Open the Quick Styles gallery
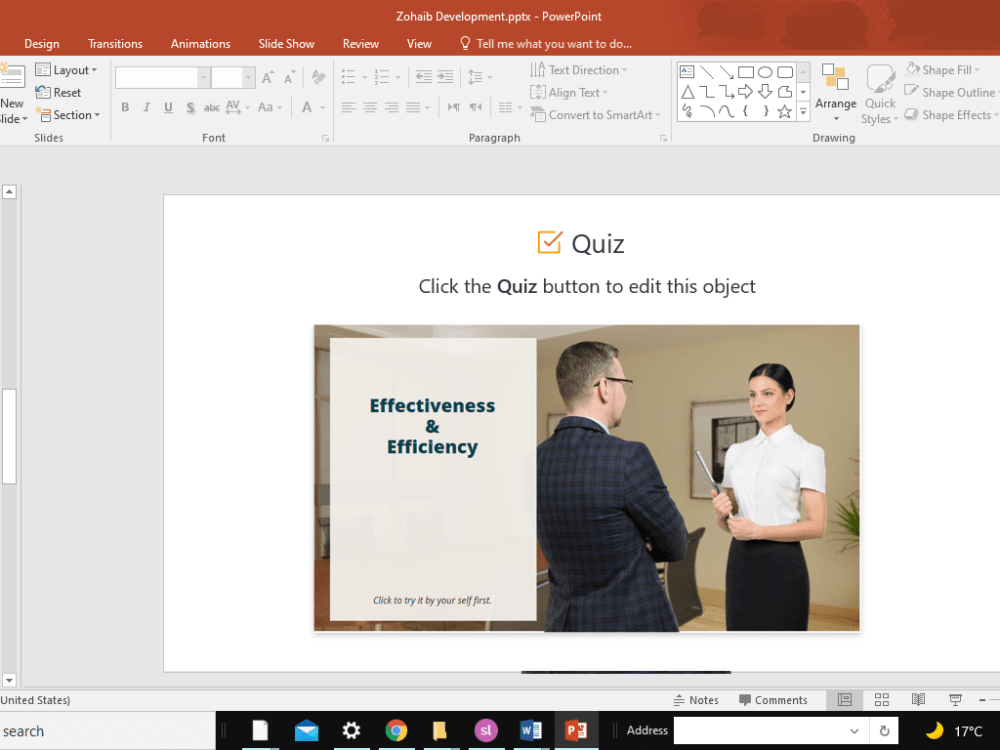Viewport: 1000px width, 750px height. [879, 94]
